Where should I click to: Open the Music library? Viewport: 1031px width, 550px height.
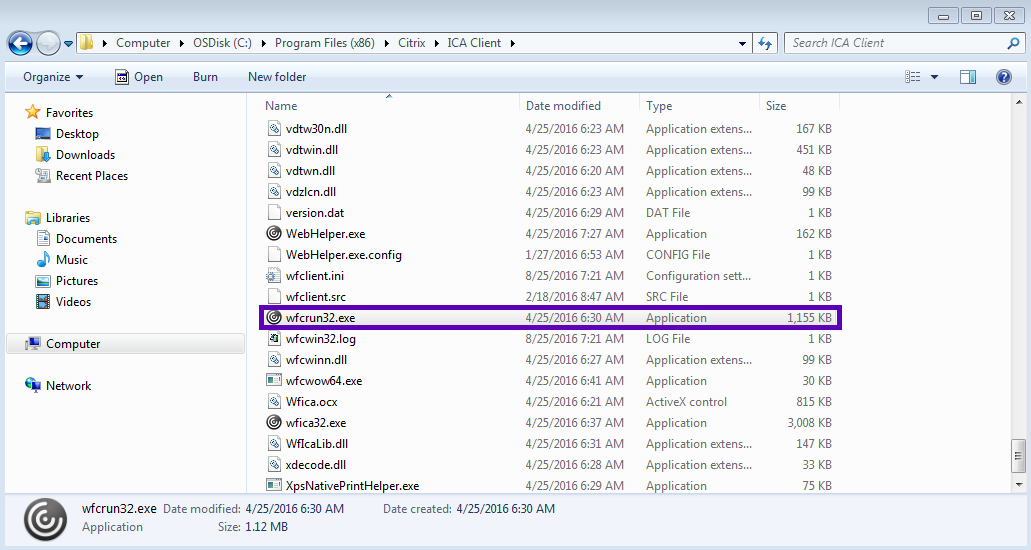pyautogui.click(x=61, y=260)
